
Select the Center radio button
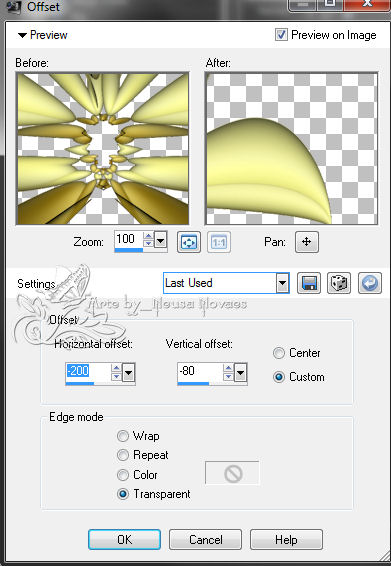[279, 353]
